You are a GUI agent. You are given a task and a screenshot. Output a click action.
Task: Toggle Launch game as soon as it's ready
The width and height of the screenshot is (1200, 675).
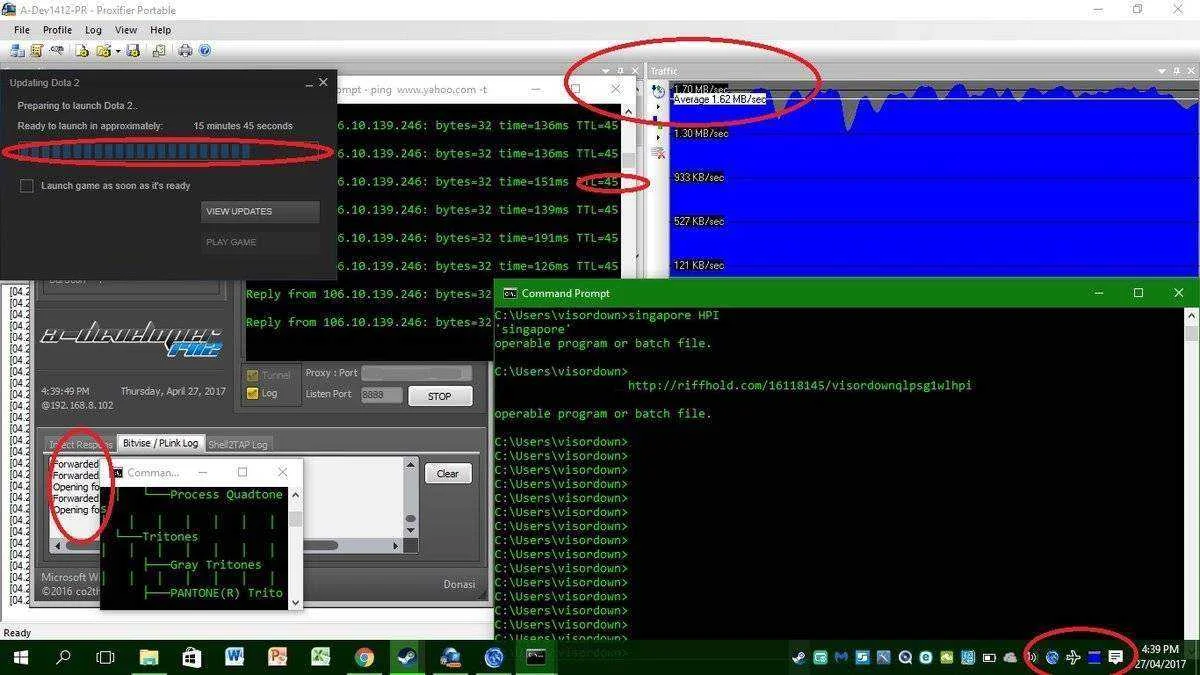pos(27,186)
